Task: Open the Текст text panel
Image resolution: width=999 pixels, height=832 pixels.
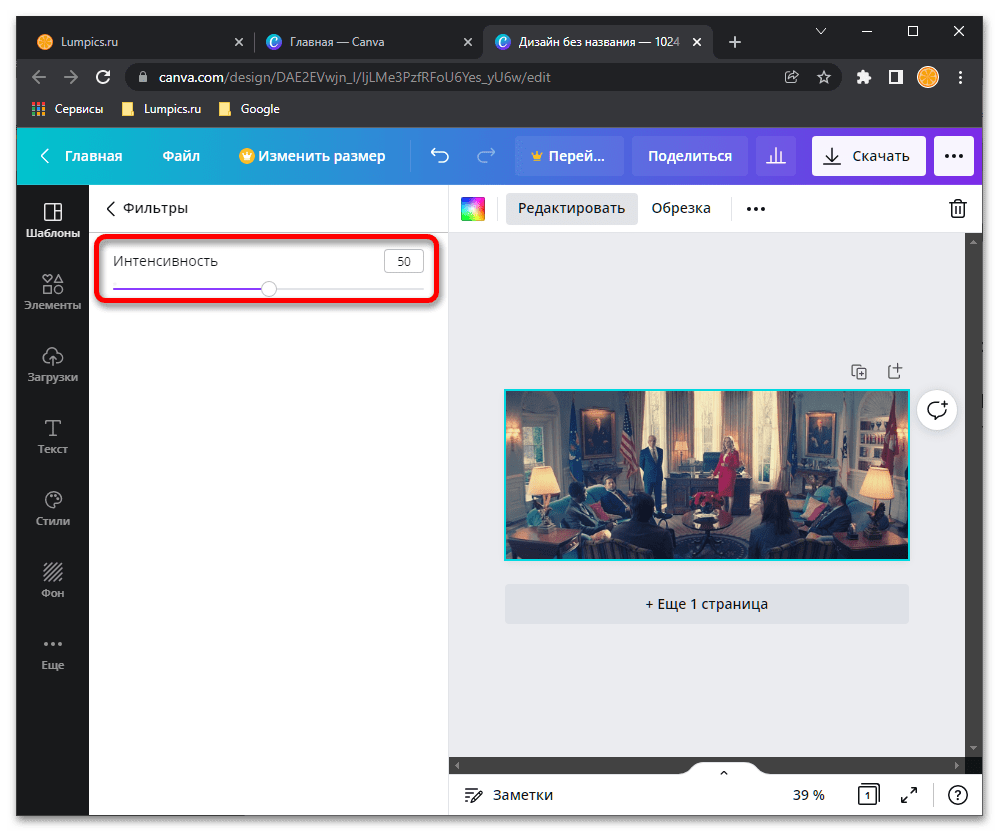Action: pyautogui.click(x=52, y=436)
